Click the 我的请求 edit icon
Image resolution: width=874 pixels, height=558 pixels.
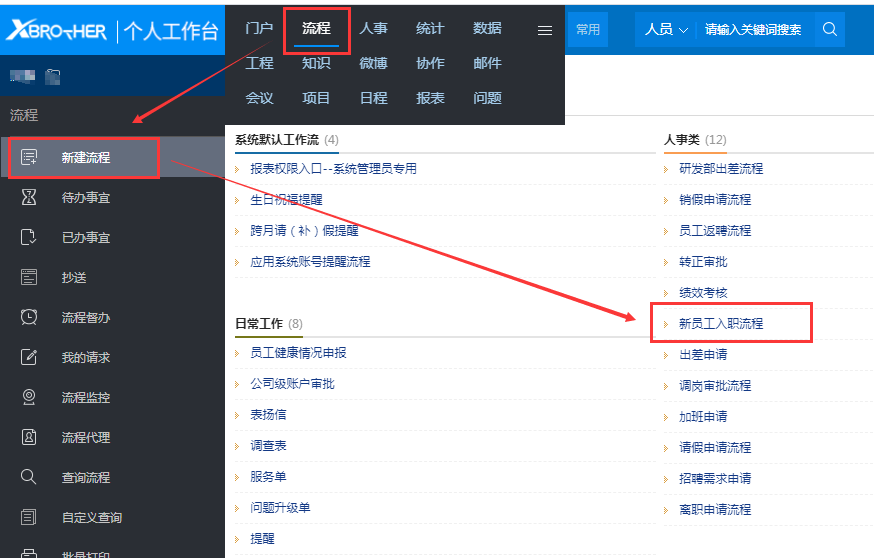(x=29, y=357)
